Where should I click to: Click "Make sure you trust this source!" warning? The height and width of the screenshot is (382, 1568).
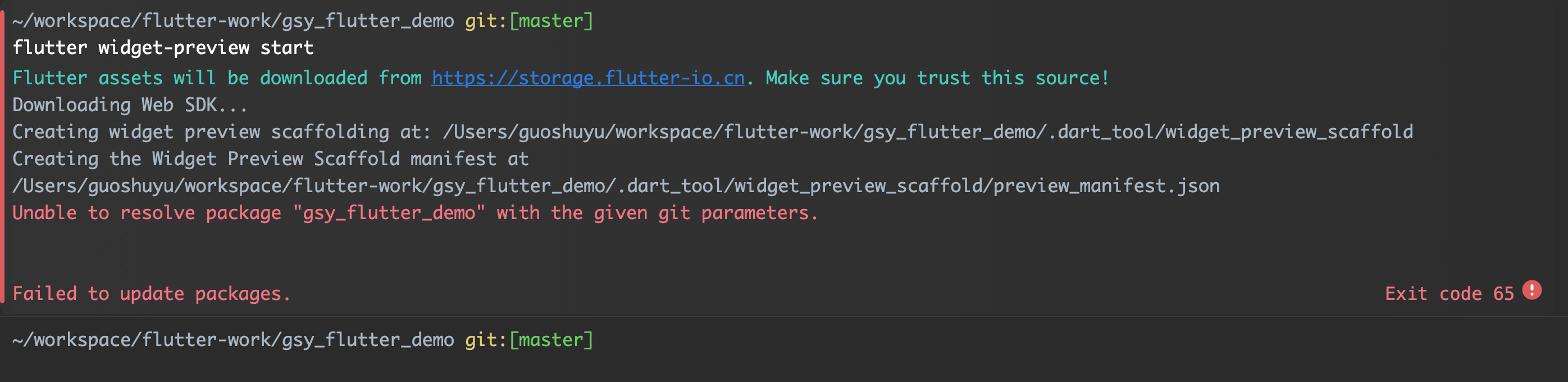(937, 78)
